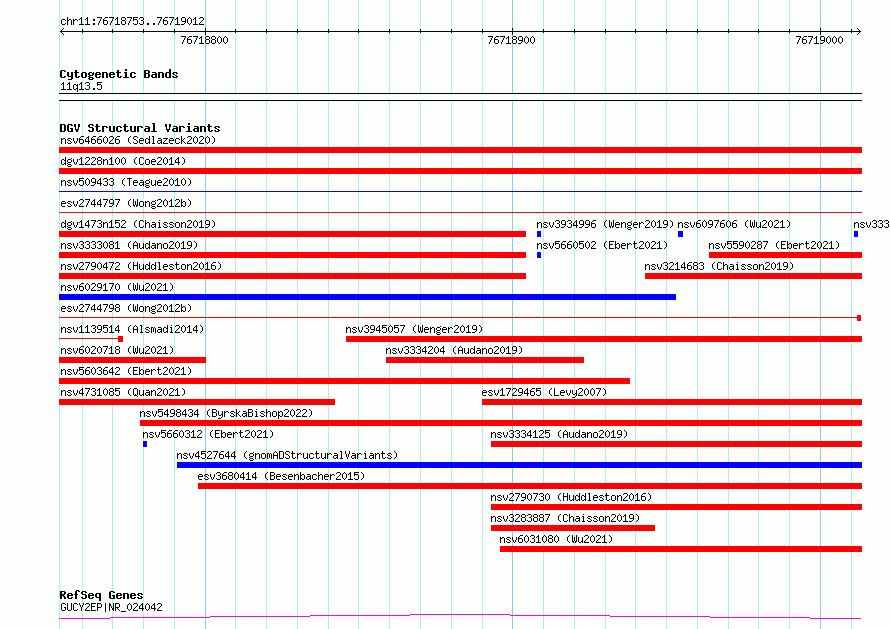Viewport: 890px width, 629px height.
Task: Open nsv5660312 (Ebert2021) label
Action: [208, 434]
